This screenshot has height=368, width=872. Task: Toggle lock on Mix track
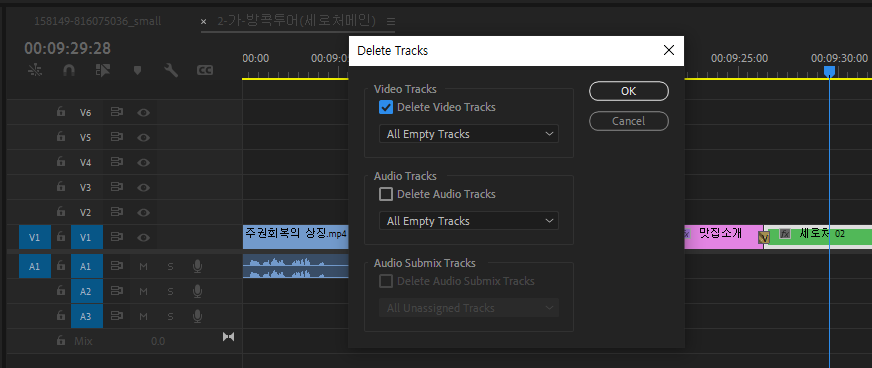[61, 341]
